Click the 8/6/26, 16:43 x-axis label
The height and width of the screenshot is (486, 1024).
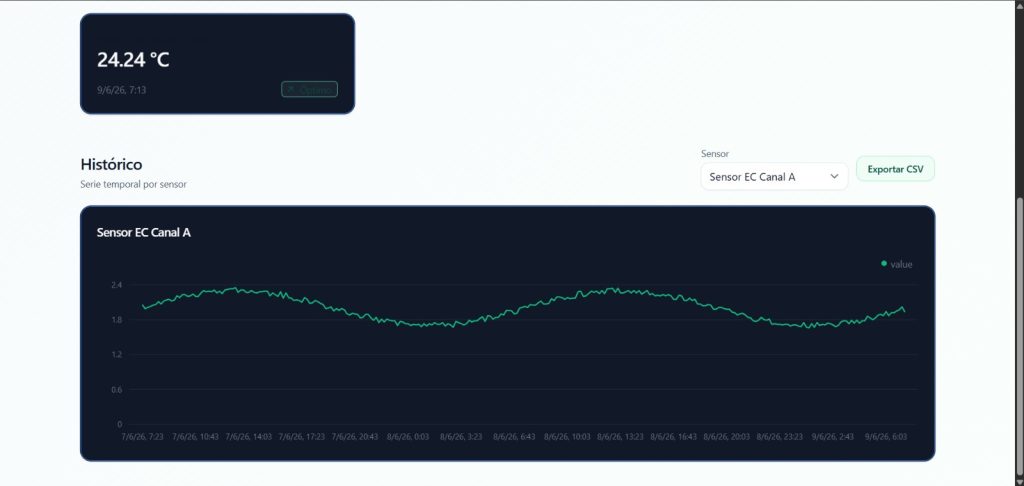tap(674, 436)
